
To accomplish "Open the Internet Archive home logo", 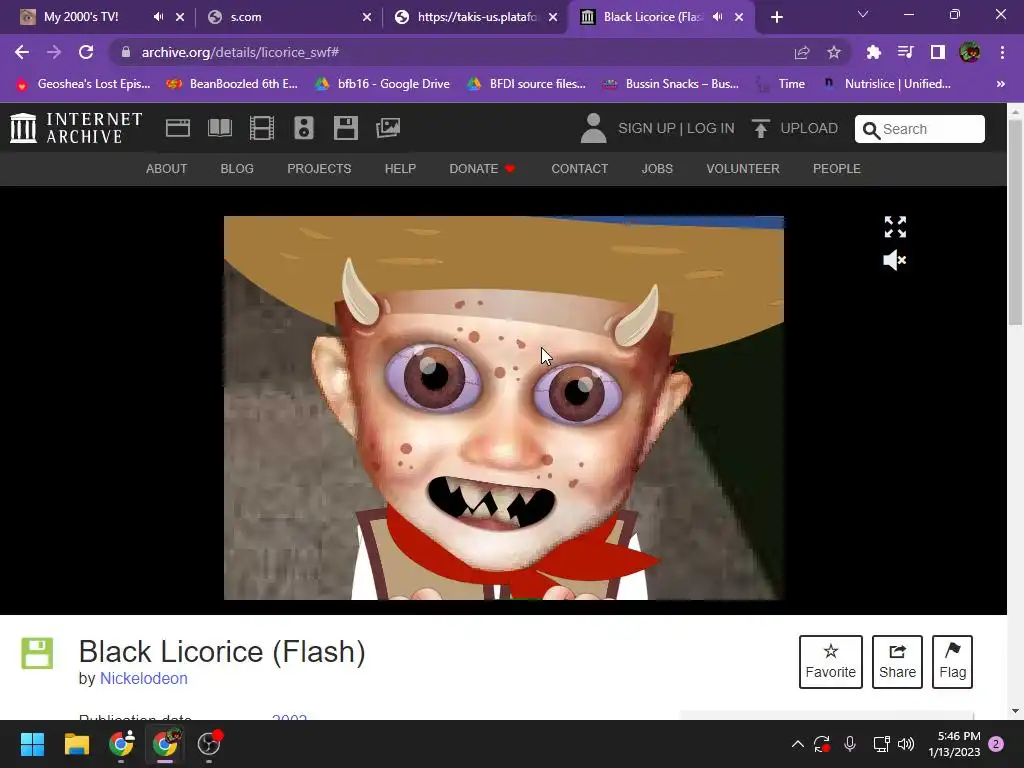I will coord(76,128).
